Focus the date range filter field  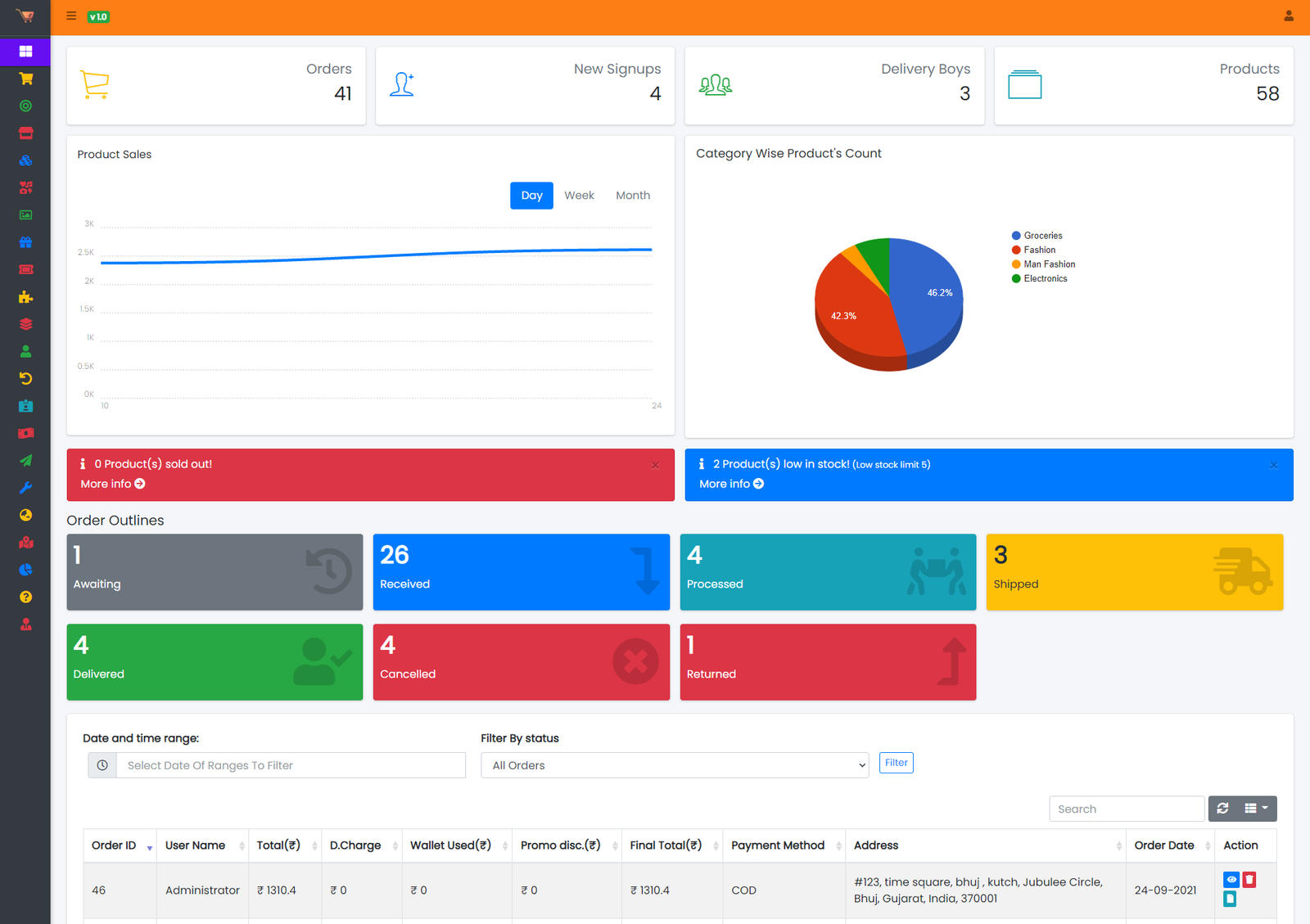[291, 765]
